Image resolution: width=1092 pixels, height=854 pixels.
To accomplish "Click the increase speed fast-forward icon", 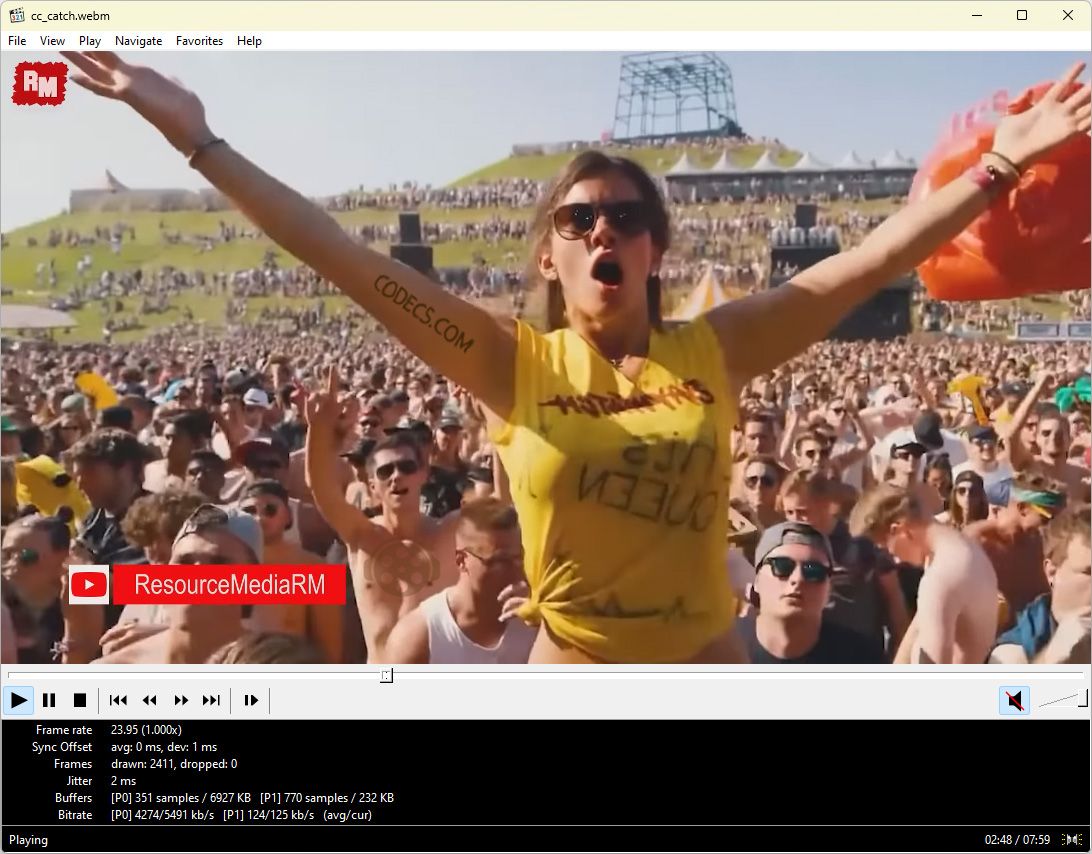I will (x=181, y=700).
